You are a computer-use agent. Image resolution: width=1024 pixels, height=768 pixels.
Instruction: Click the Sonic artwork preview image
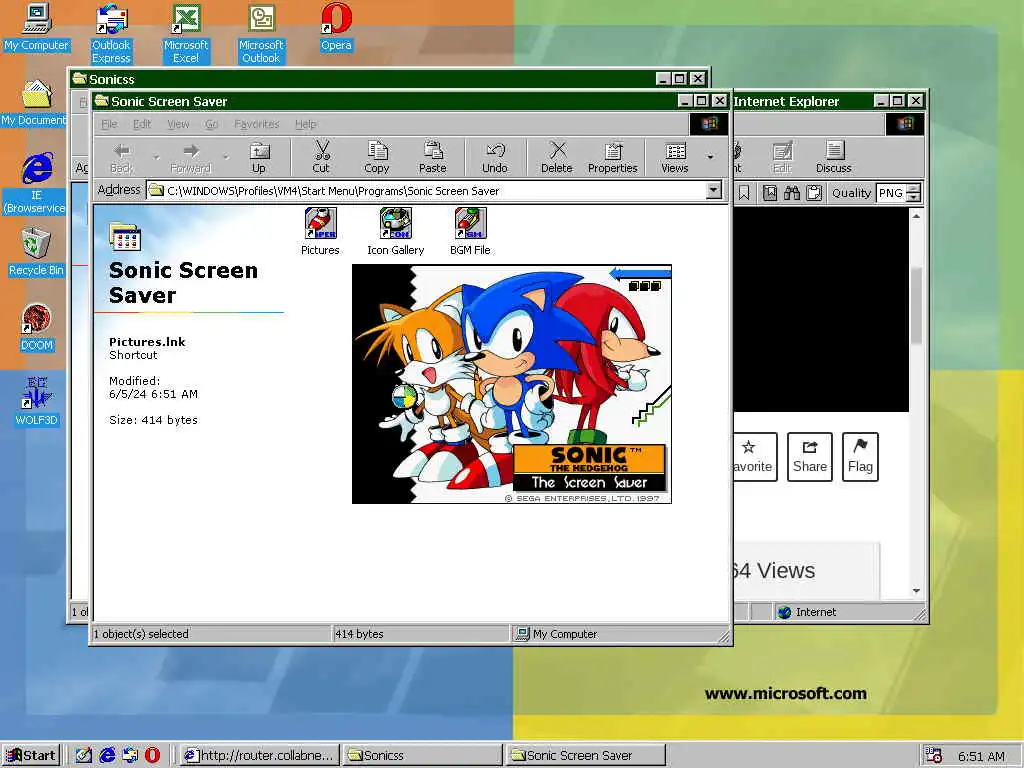[512, 384]
